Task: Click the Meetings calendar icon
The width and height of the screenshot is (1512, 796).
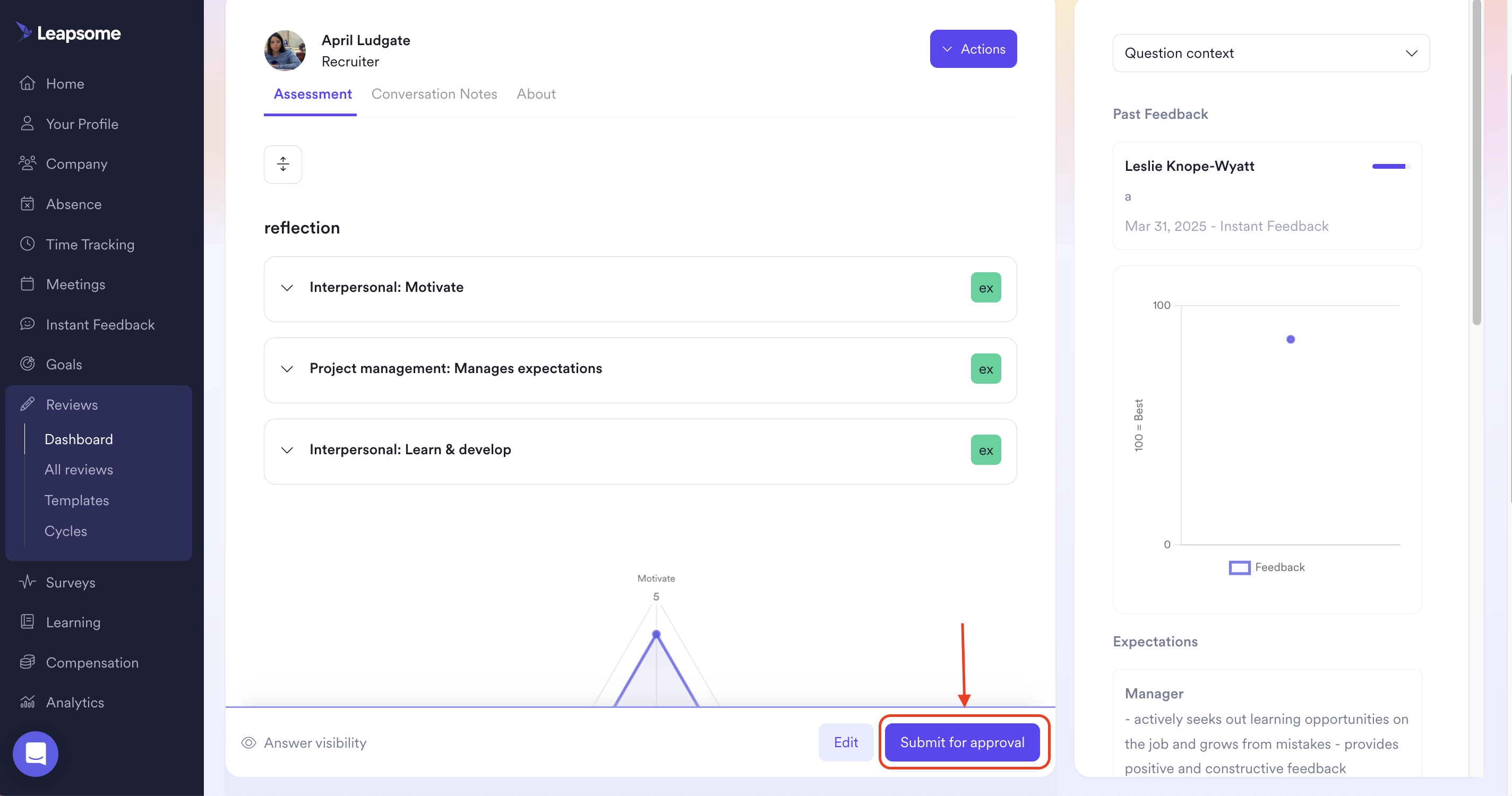Action: click(x=27, y=284)
